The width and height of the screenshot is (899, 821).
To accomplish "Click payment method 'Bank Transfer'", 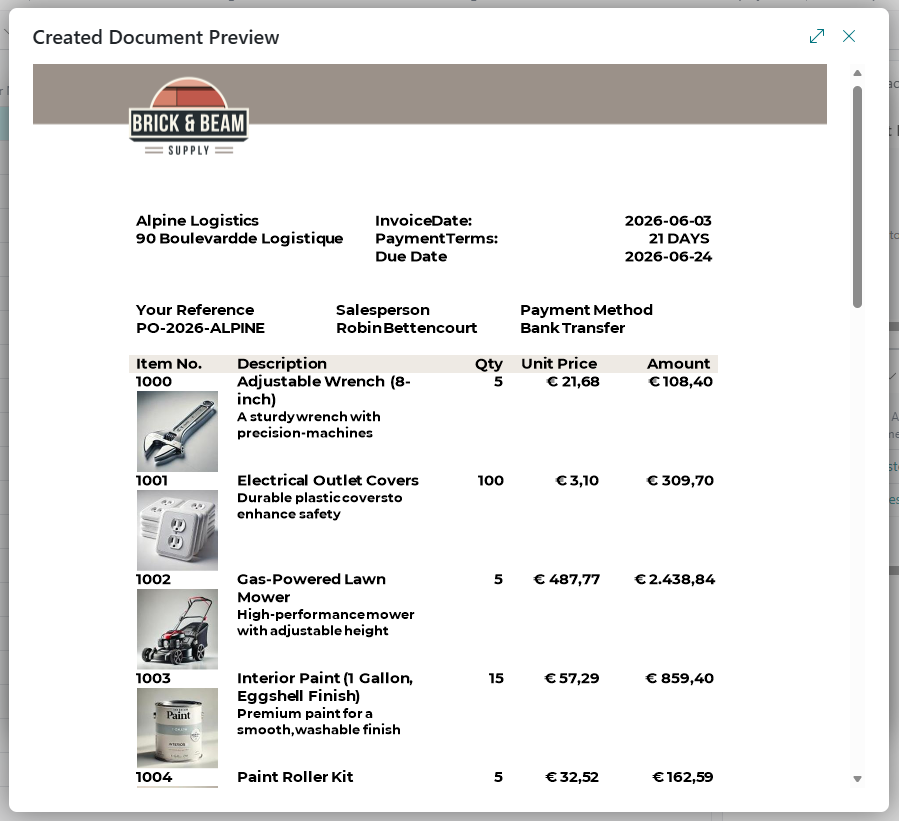I will [572, 328].
